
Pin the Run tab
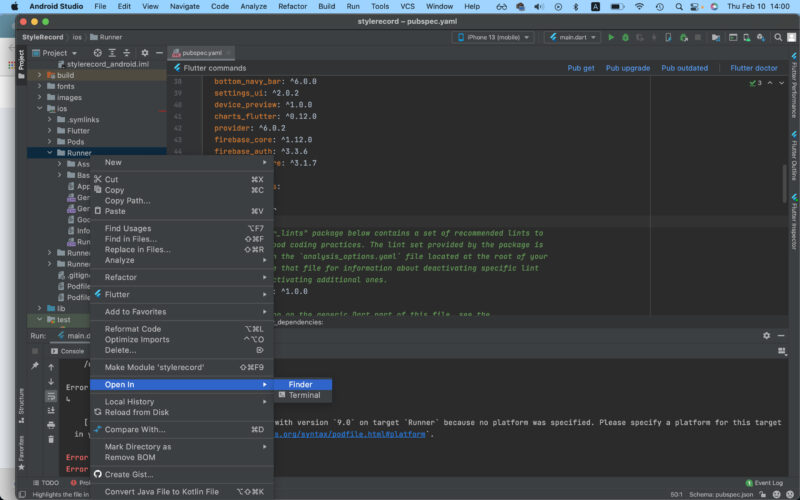tap(35, 365)
